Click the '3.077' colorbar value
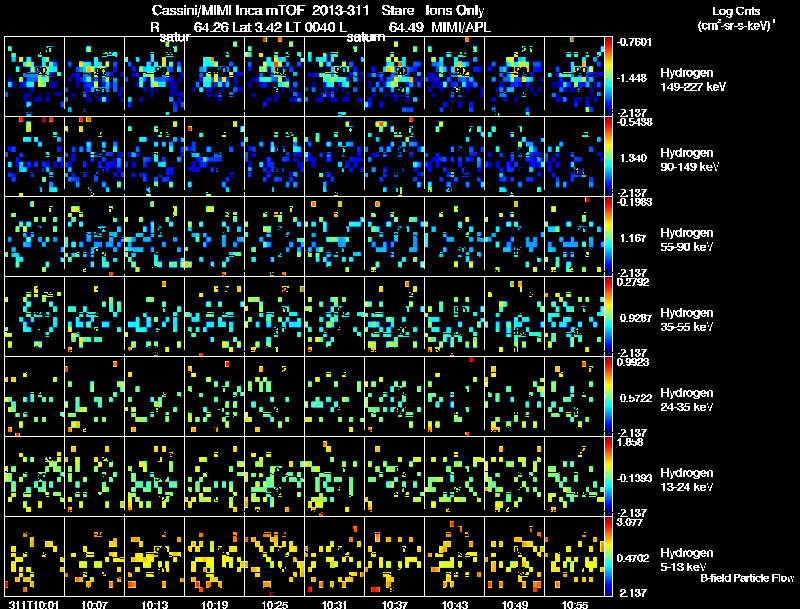The width and height of the screenshot is (800, 609). pos(630,522)
